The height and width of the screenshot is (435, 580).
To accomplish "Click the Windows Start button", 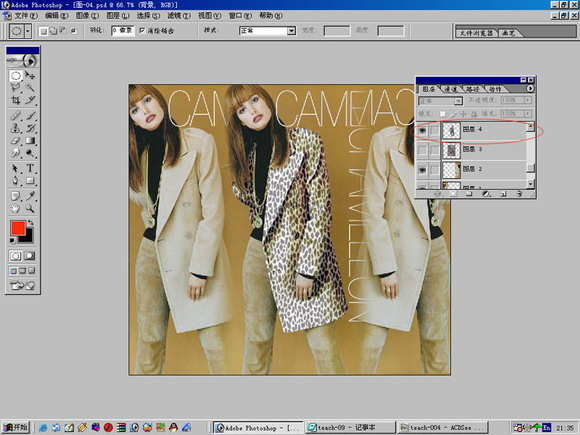I will click(16, 428).
